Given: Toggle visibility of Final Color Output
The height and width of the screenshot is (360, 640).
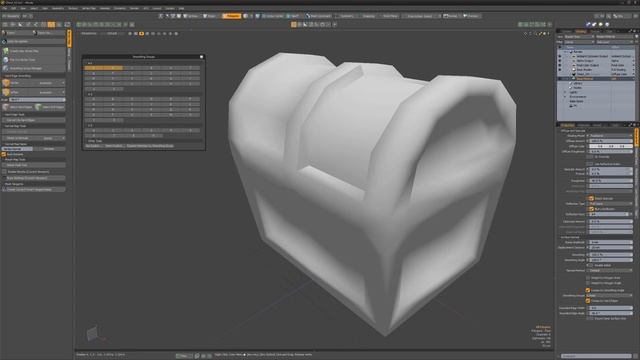Looking at the screenshot, I should [x=560, y=65].
